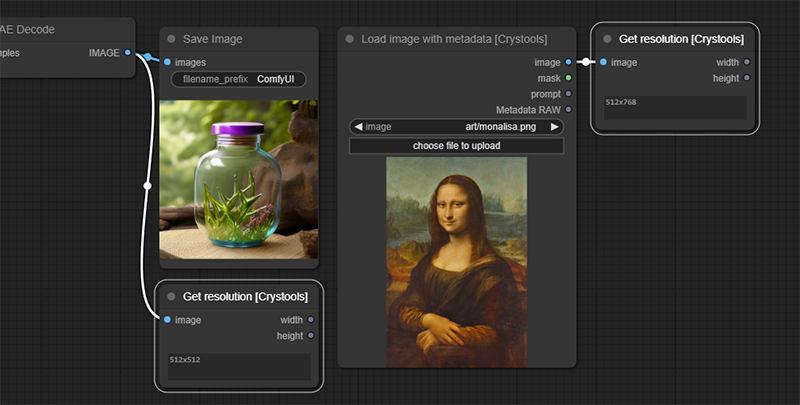800x405 pixels.
Task: Select previous image with left arrow
Action: [358, 127]
